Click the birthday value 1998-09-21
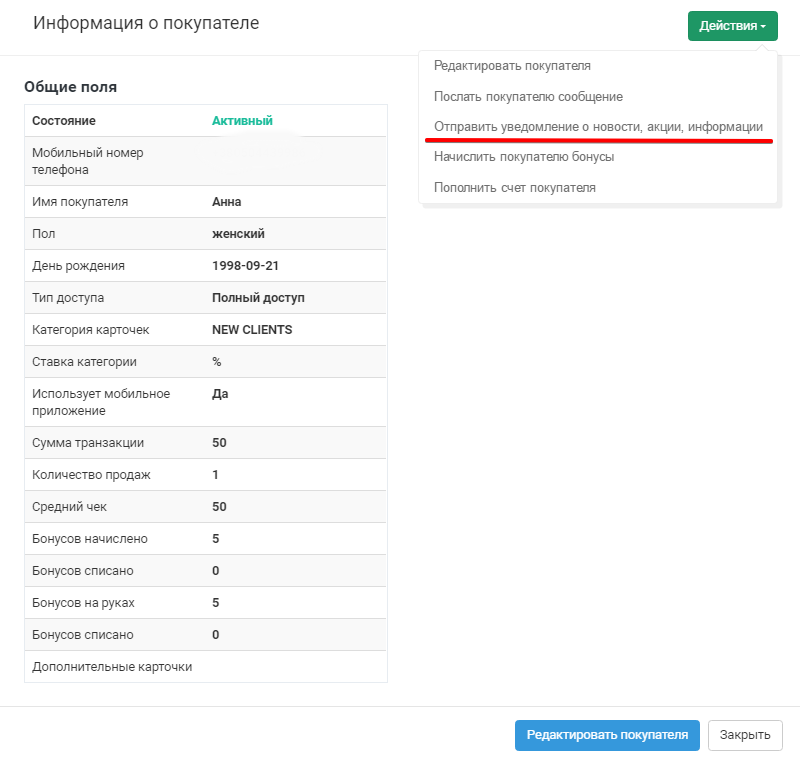 245,266
